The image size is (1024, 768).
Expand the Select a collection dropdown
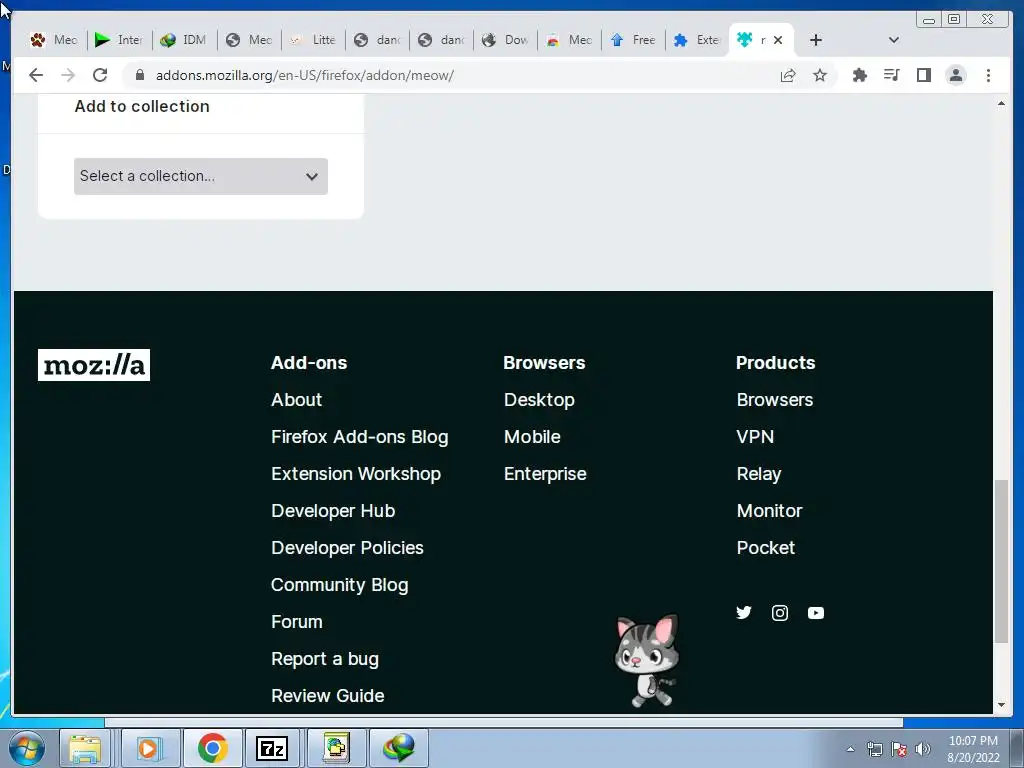(200, 176)
